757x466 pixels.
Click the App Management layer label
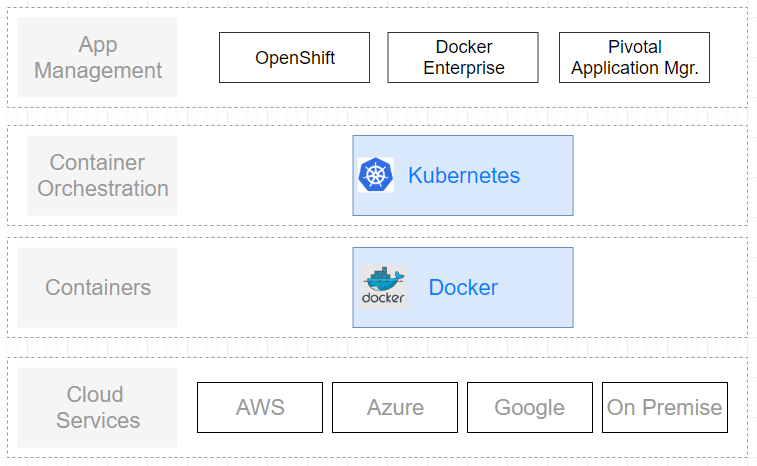[x=98, y=57]
